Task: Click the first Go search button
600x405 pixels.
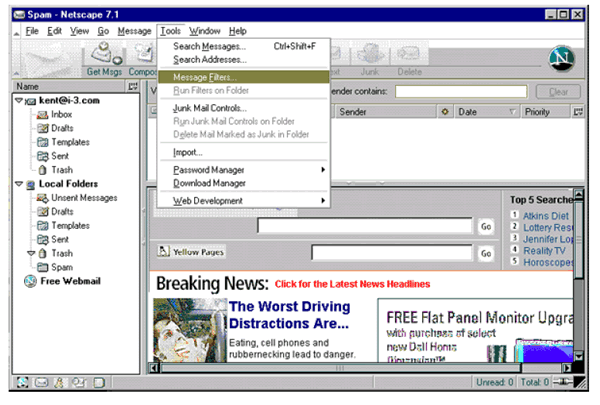Action: coord(486,226)
